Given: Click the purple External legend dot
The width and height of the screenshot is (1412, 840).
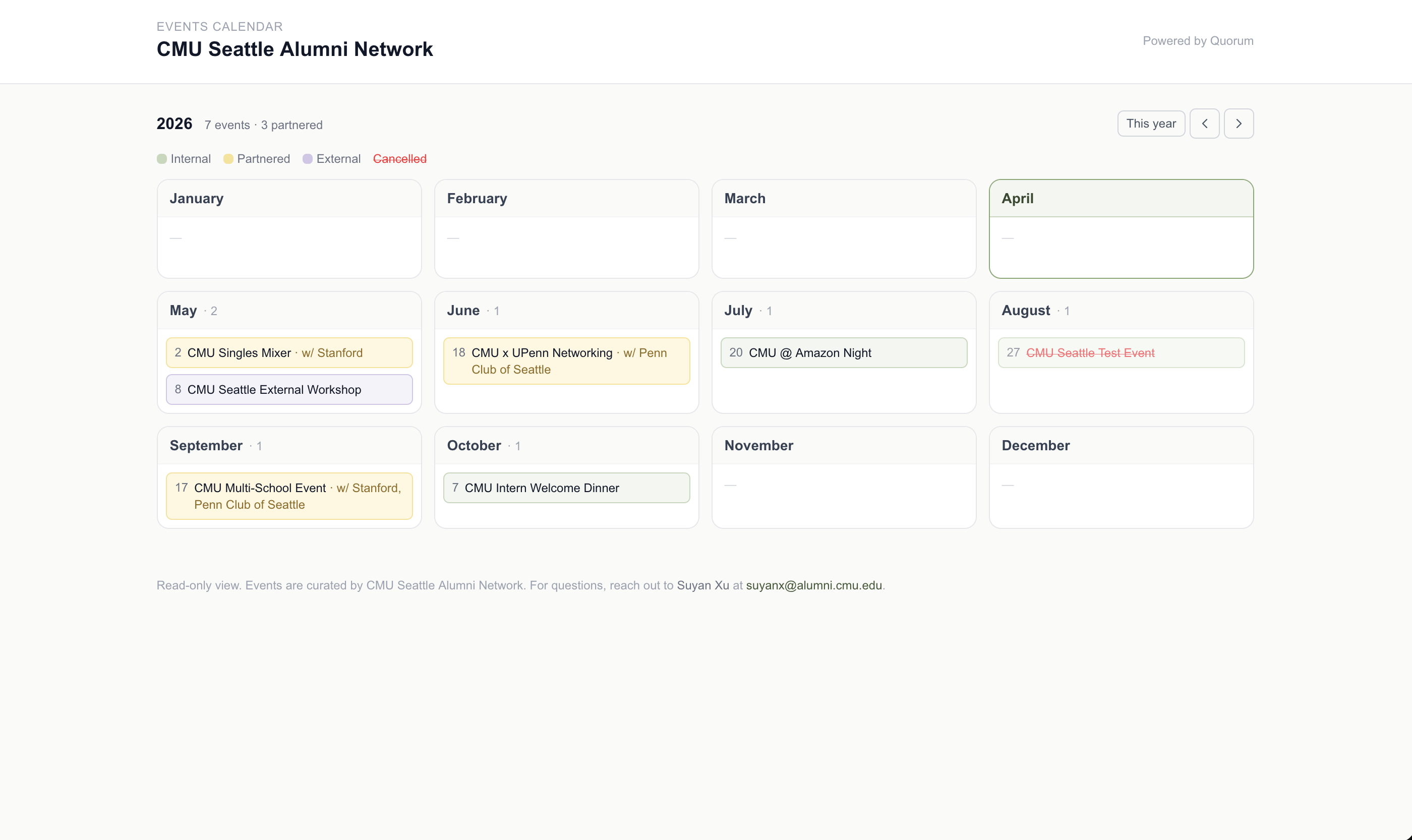Looking at the screenshot, I should pos(308,158).
